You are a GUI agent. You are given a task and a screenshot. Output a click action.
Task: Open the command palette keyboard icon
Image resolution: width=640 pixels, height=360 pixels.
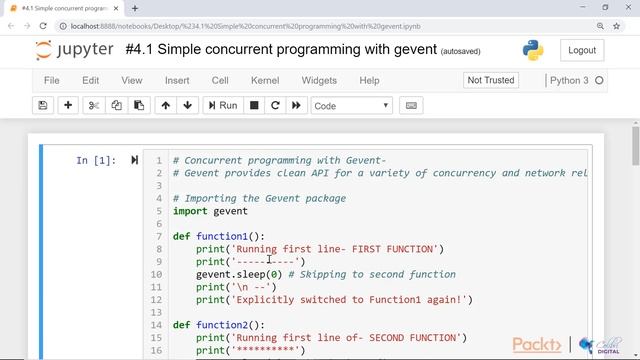coord(411,106)
